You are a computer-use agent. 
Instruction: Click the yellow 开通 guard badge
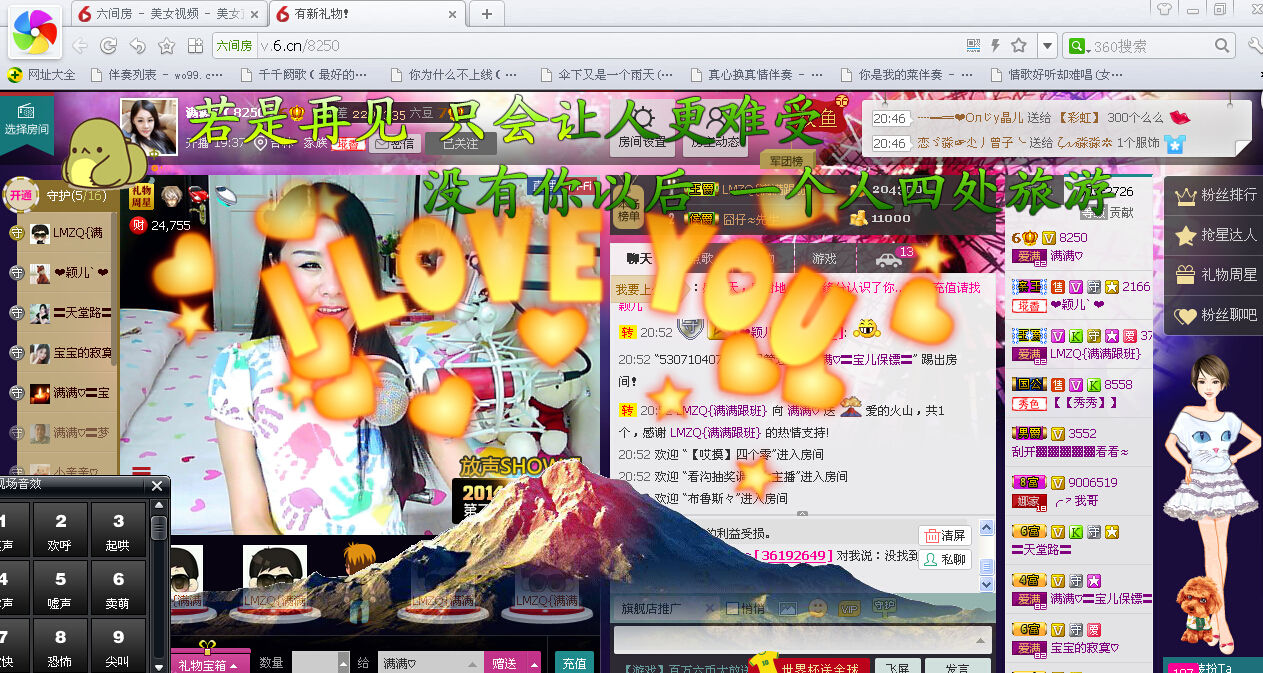(21, 195)
